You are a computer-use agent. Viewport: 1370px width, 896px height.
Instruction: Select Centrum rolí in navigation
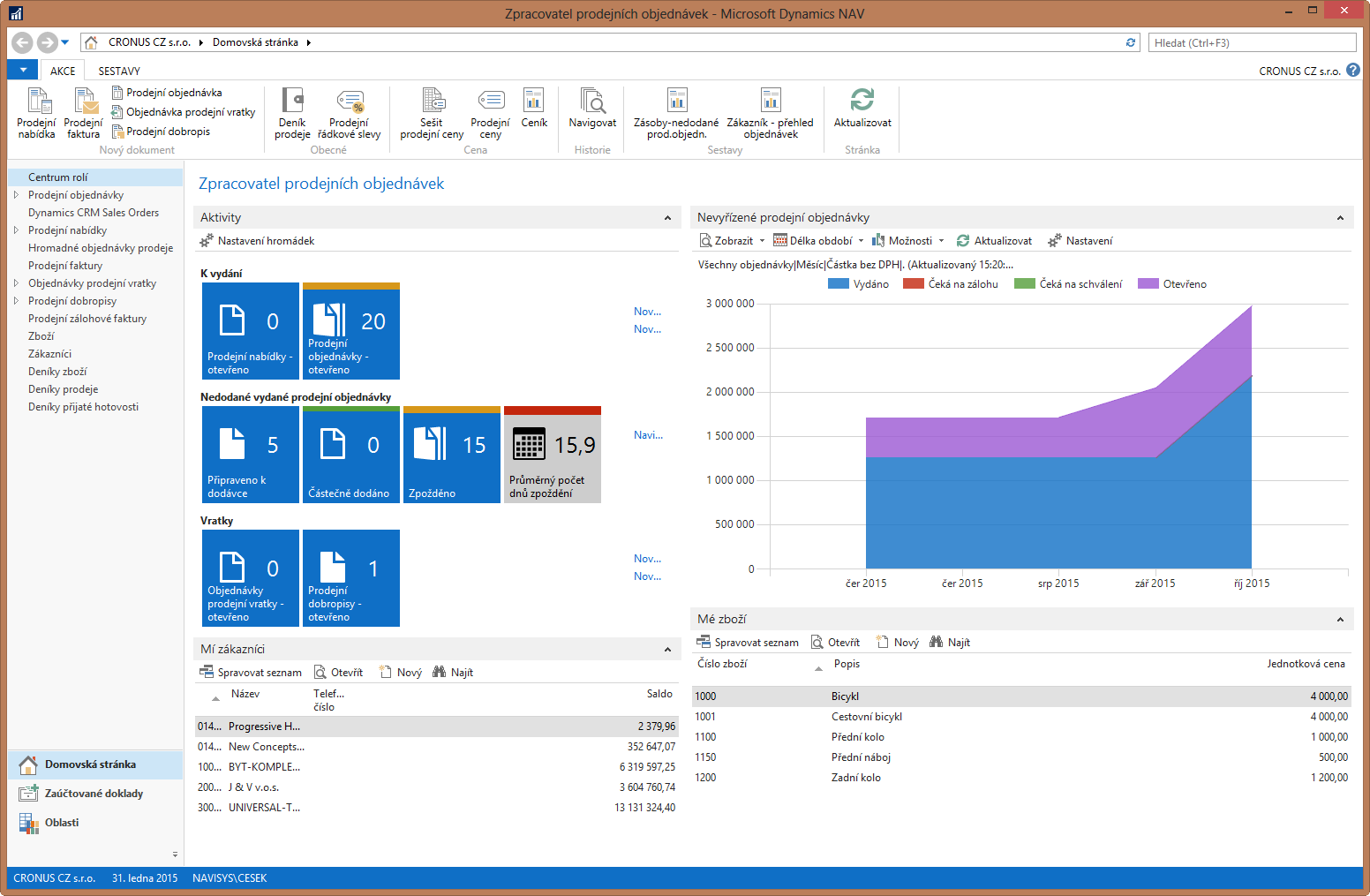pyautogui.click(x=95, y=177)
